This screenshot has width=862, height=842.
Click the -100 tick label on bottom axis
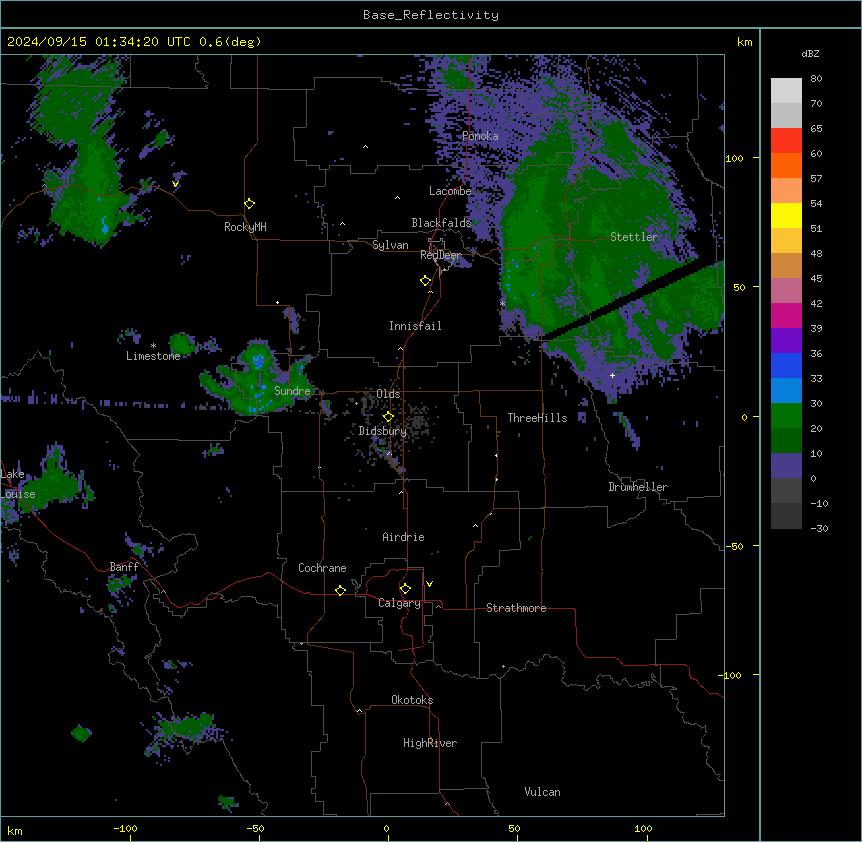point(125,829)
